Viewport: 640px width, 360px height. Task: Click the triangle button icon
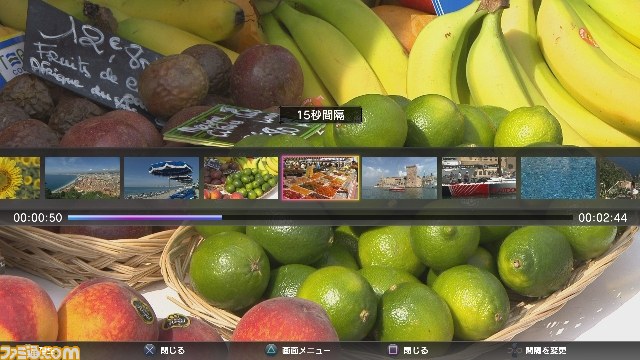(x=271, y=350)
